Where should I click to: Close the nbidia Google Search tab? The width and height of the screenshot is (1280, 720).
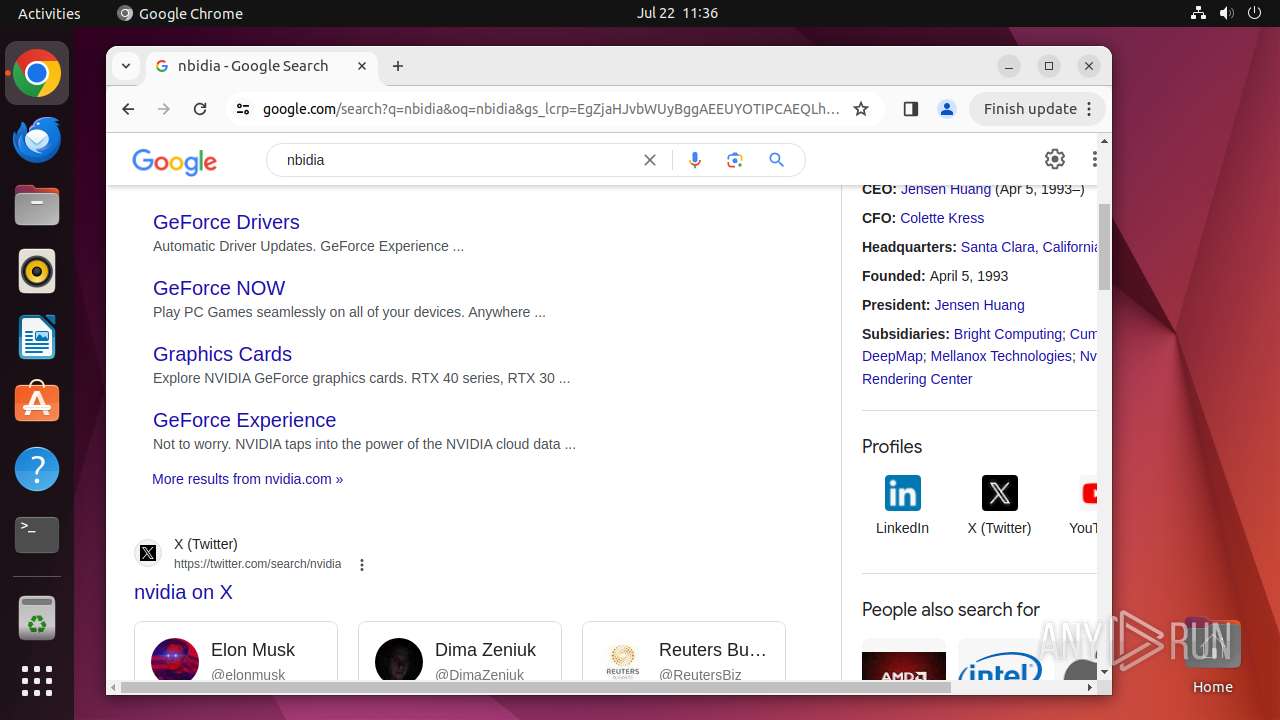(362, 66)
